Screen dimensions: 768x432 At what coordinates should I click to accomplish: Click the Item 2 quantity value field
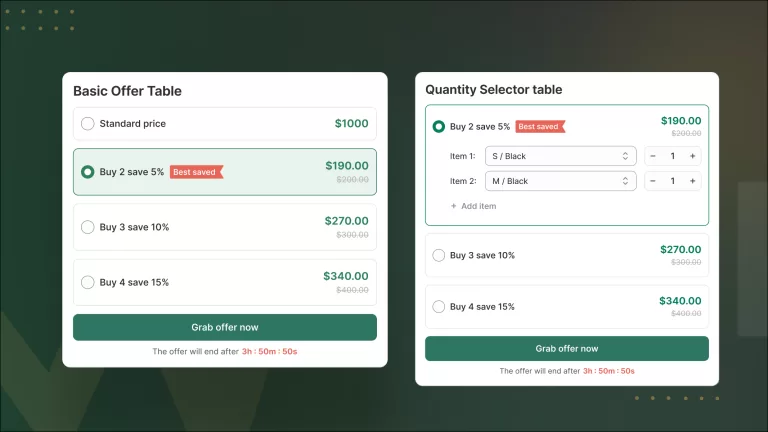point(673,181)
